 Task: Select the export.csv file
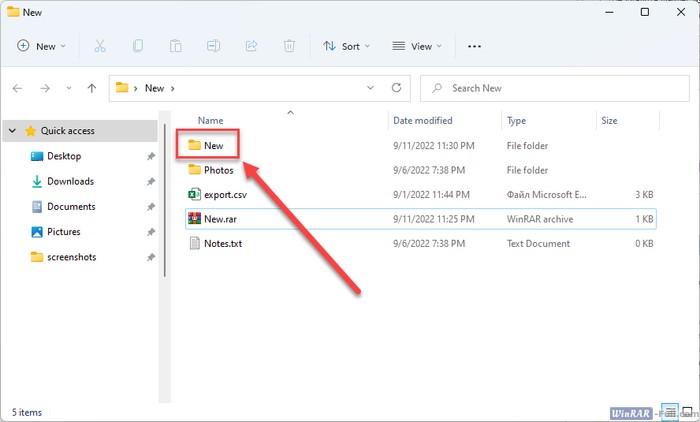pos(224,194)
